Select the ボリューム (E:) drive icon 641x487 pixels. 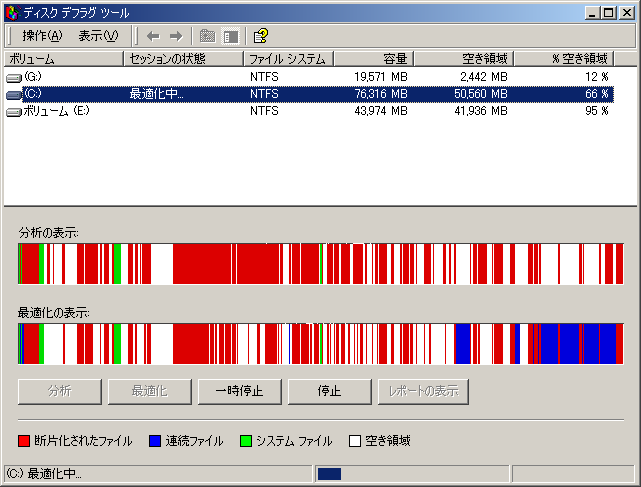[x=14, y=111]
